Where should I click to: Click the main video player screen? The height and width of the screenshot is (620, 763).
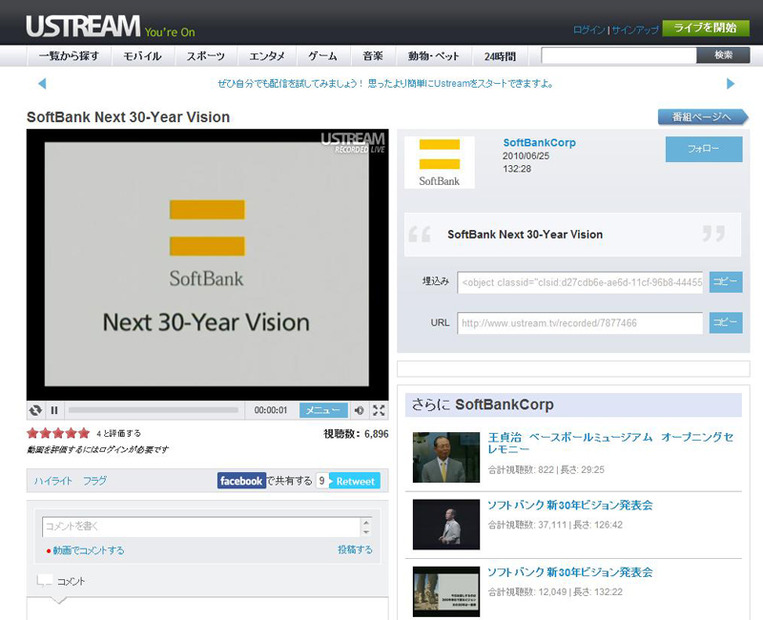[207, 265]
